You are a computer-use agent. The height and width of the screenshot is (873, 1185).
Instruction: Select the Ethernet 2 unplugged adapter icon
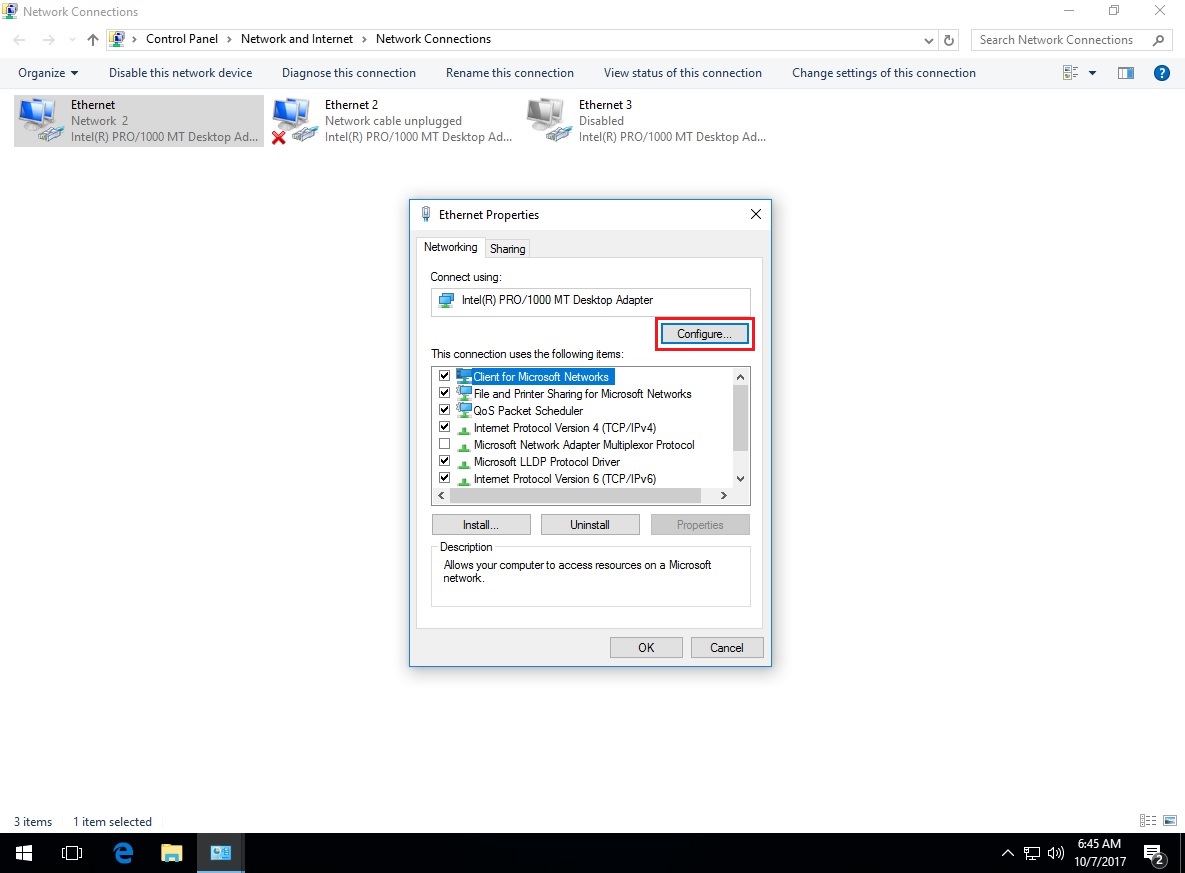[x=294, y=120]
